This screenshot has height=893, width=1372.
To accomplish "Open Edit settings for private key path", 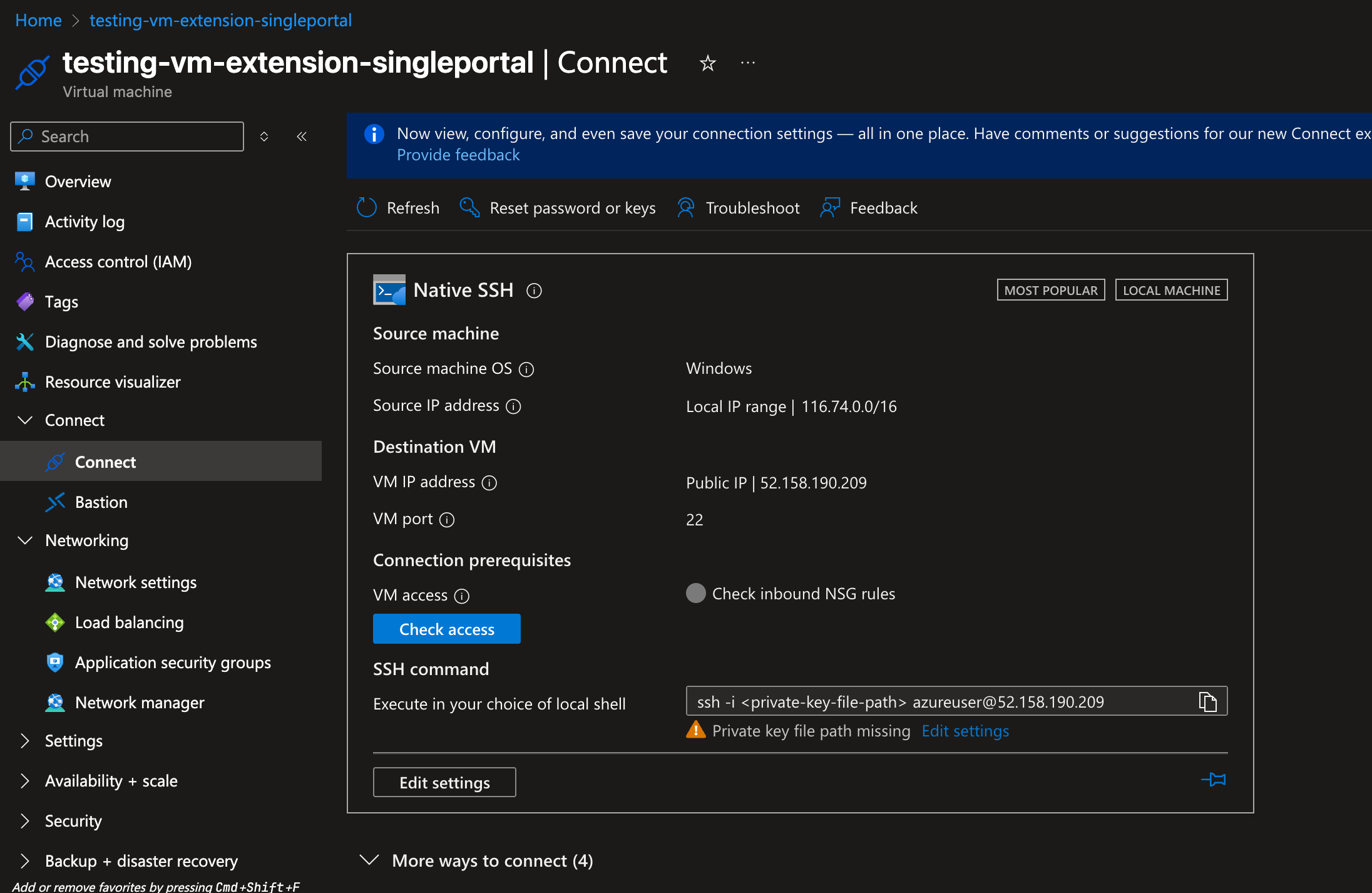I will pyautogui.click(x=965, y=731).
